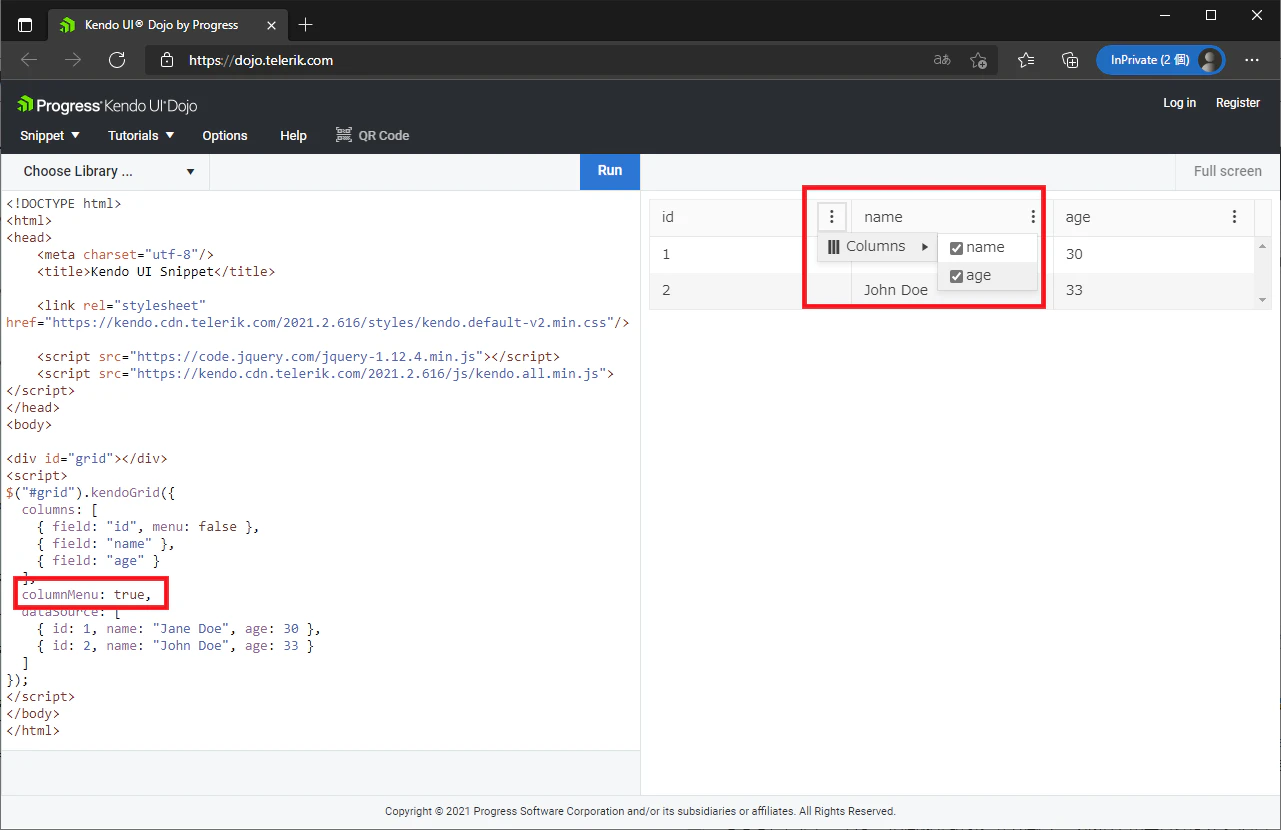Viewport: 1281px width, 830px height.
Task: Click the lock icon in address bar
Action: click(x=167, y=60)
